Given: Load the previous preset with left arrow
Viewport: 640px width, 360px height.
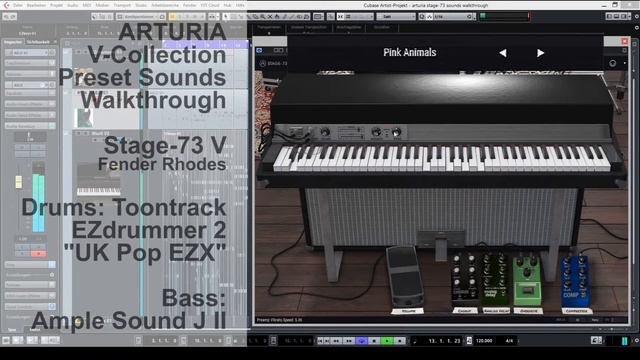Looking at the screenshot, I should 503,53.
